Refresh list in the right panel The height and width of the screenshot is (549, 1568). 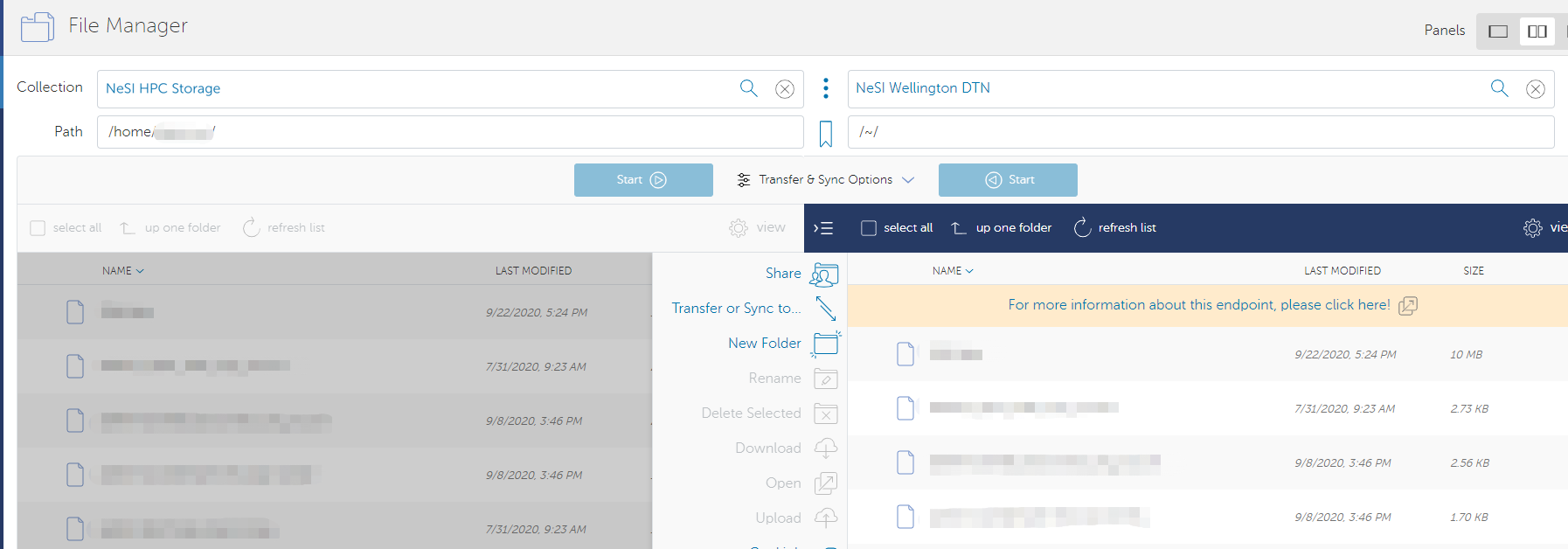(1114, 228)
